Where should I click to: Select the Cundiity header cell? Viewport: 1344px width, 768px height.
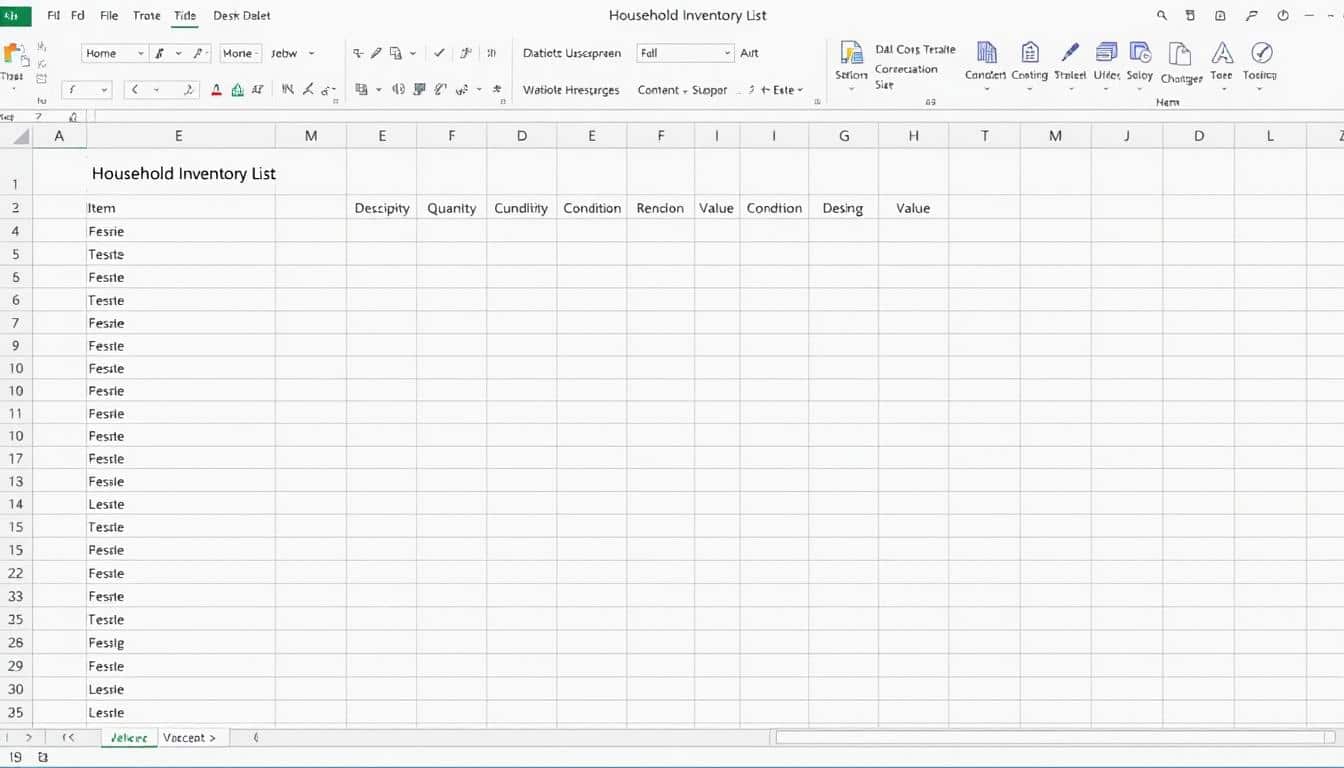(x=521, y=208)
